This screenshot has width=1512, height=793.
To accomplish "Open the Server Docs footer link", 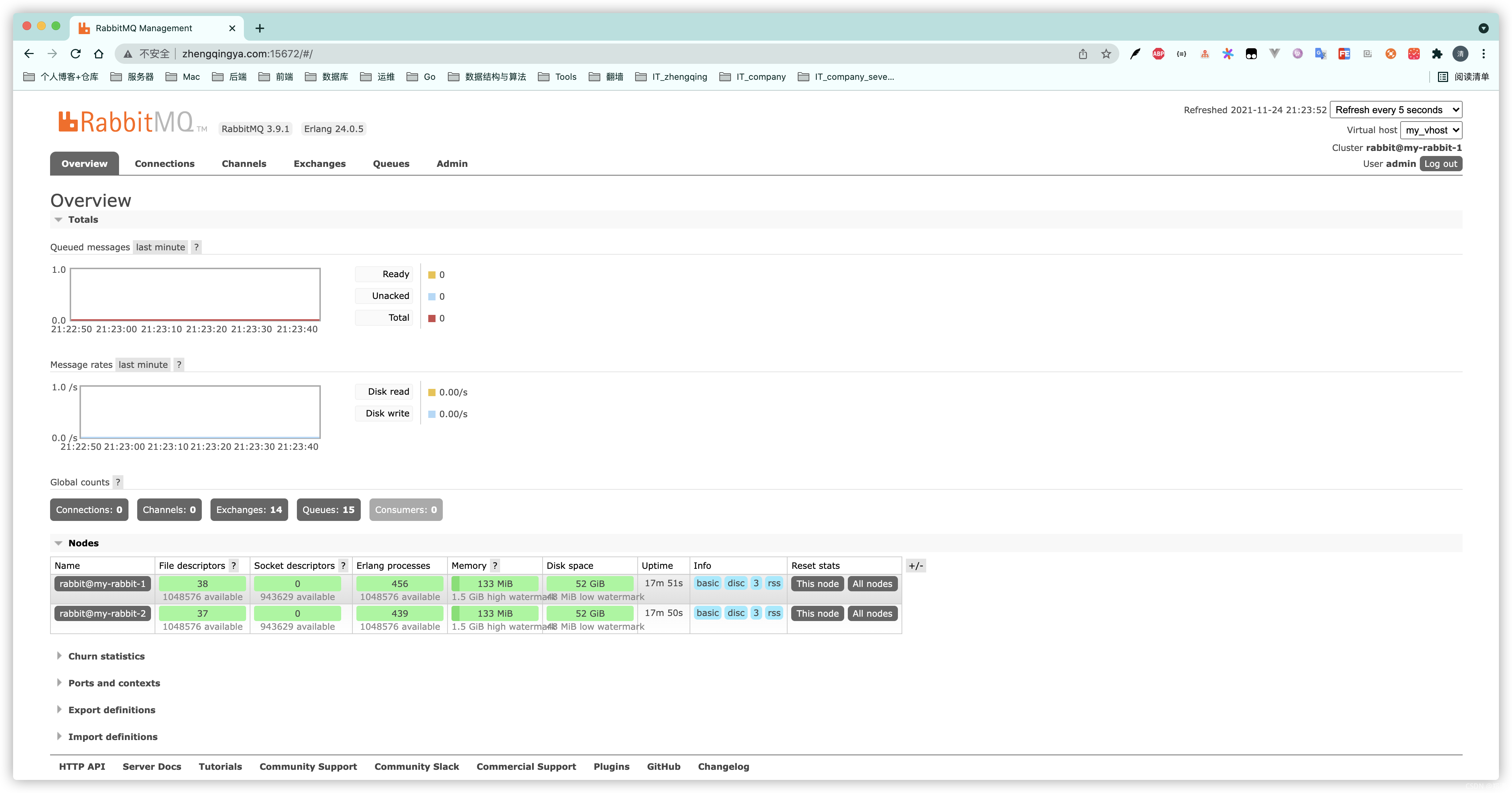I will (x=152, y=767).
